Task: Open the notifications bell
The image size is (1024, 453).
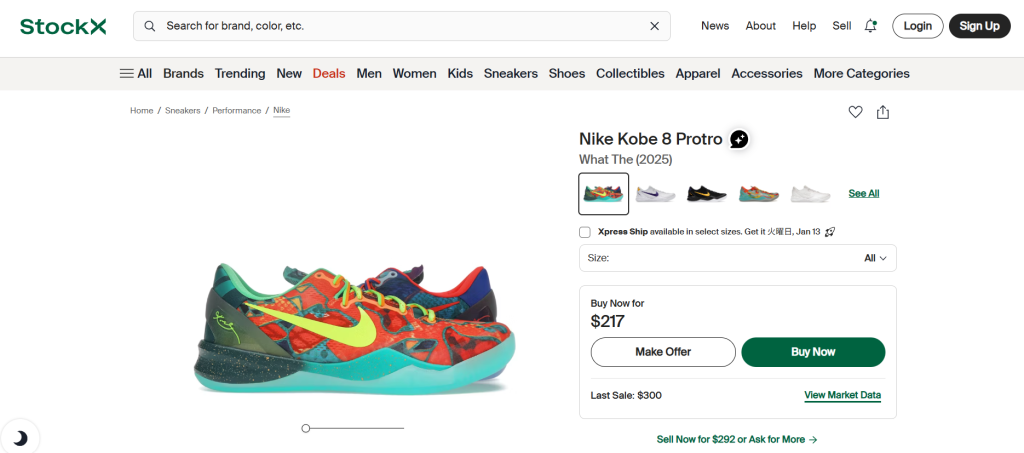Action: (x=870, y=26)
